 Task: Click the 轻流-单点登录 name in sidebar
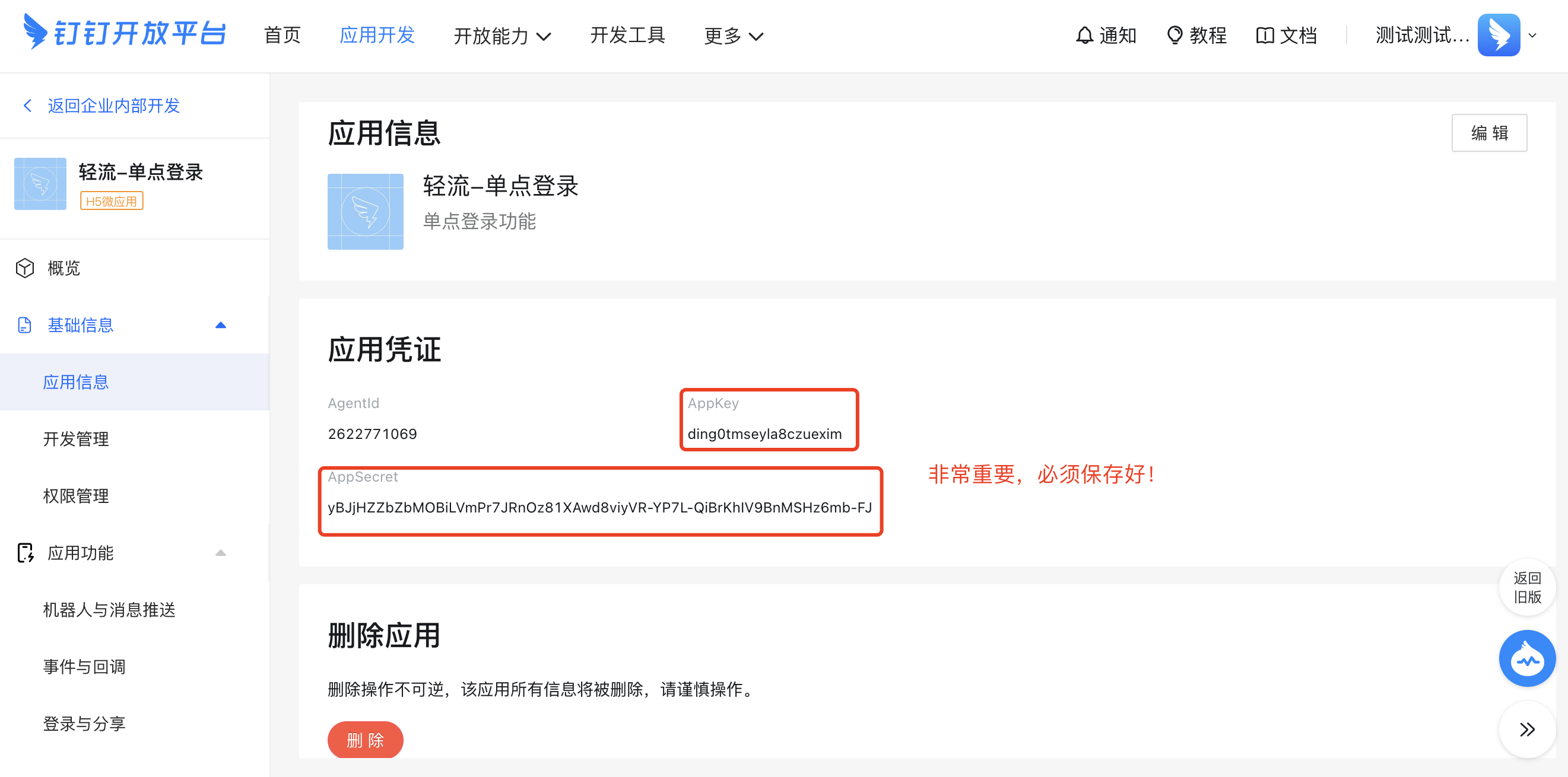pos(141,171)
